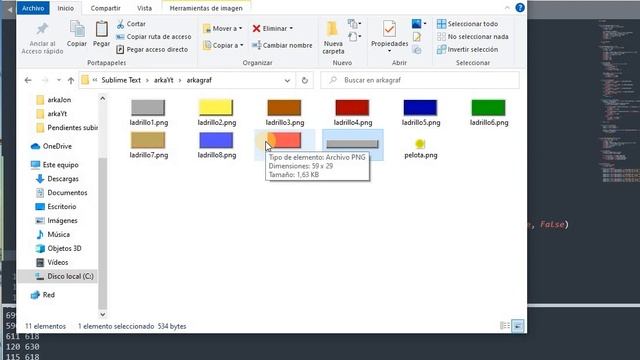Click the sidebar scroll down arrow
Screen dimensions: 640x360
(102, 314)
